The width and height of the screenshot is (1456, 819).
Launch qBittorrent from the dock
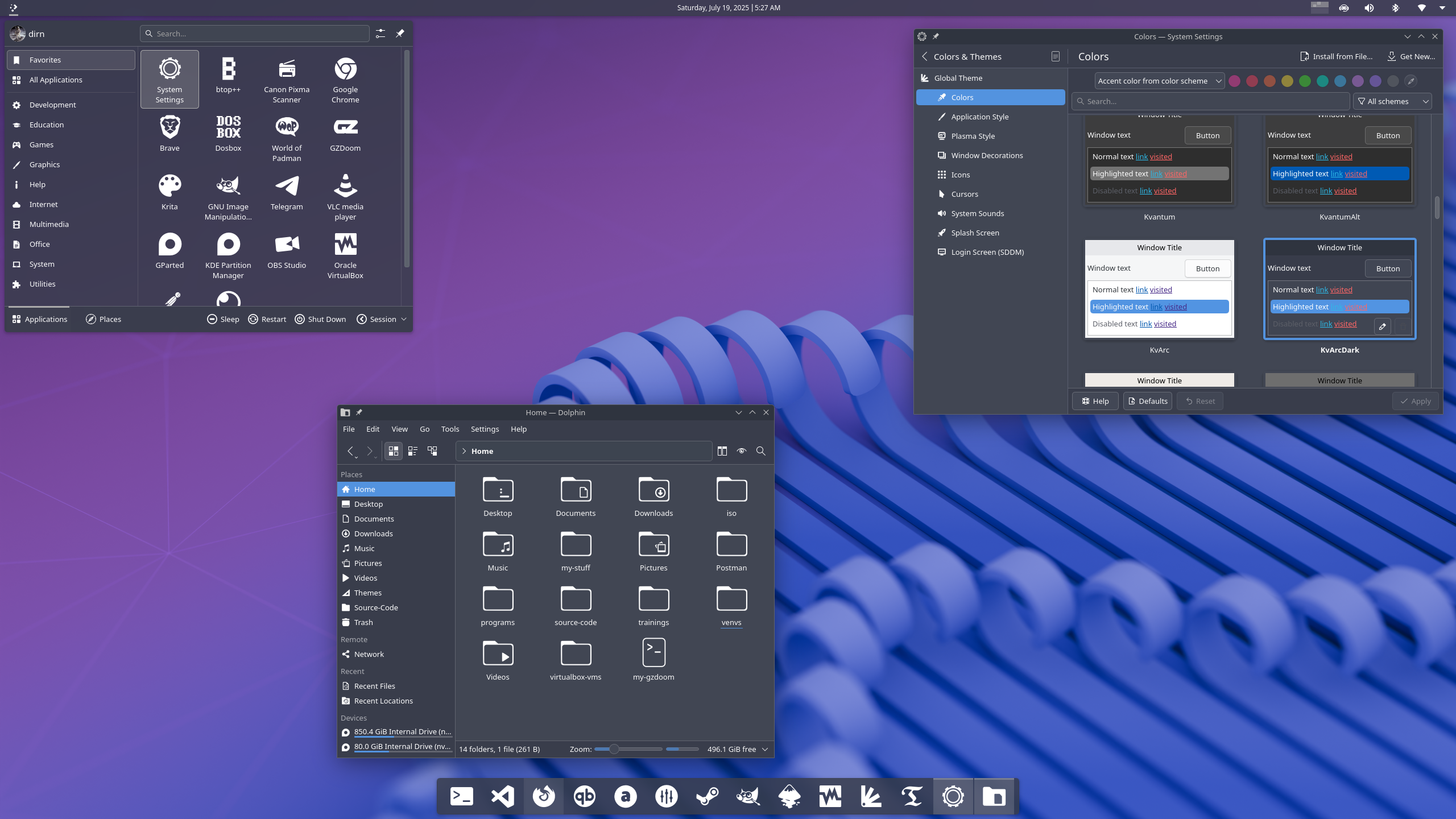[x=584, y=796]
